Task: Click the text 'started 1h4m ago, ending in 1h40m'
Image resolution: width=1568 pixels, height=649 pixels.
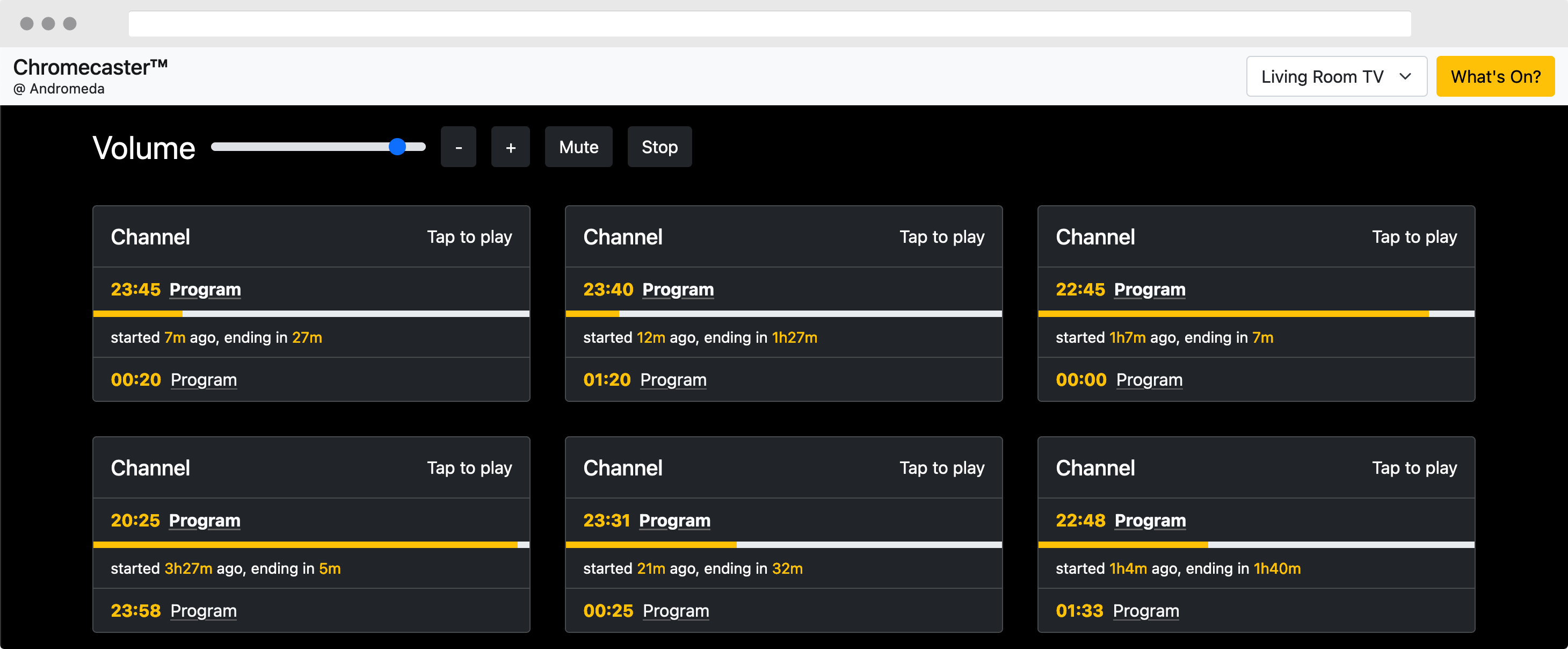Action: (x=1178, y=568)
